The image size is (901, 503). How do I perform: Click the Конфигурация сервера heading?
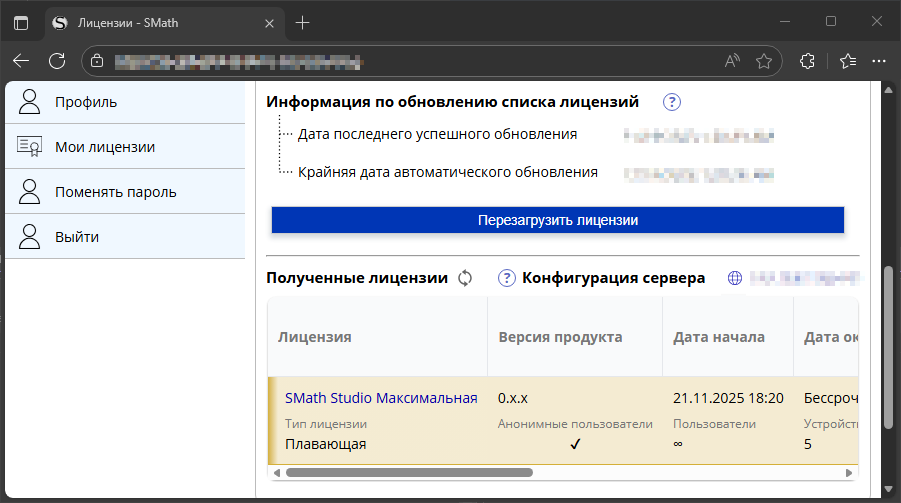[x=613, y=278]
